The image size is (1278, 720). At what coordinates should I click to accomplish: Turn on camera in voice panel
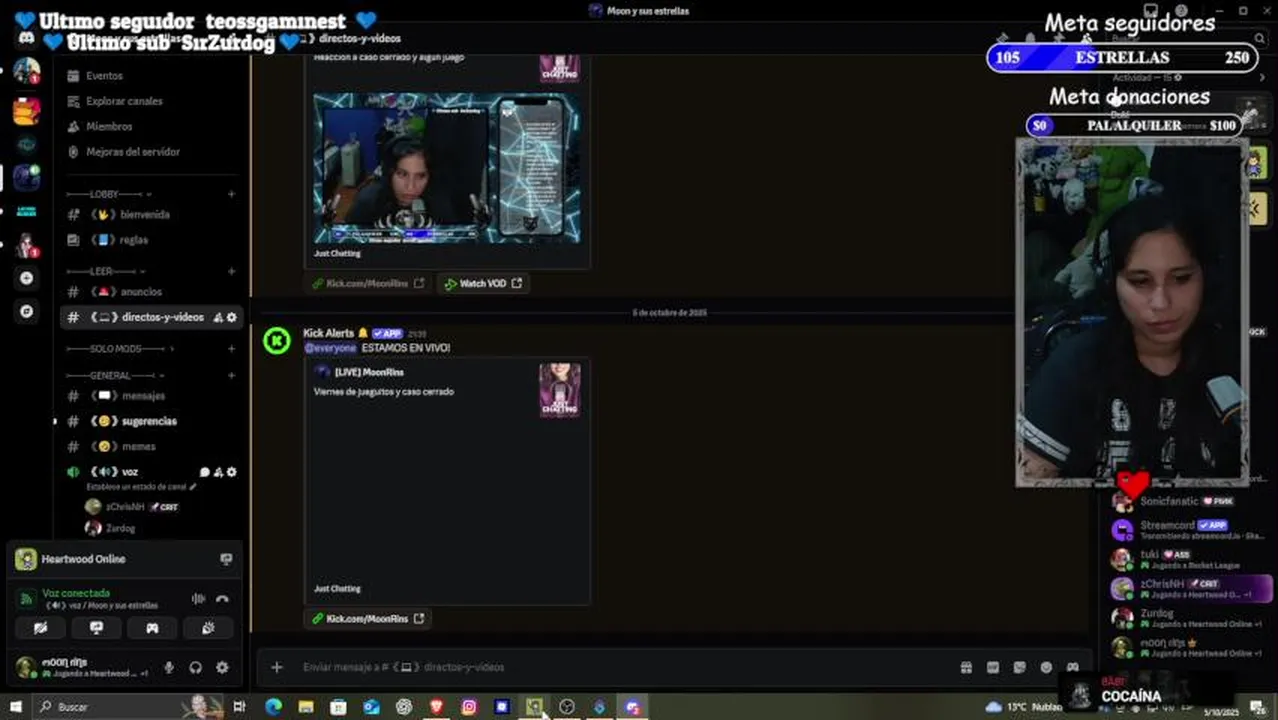coord(41,628)
